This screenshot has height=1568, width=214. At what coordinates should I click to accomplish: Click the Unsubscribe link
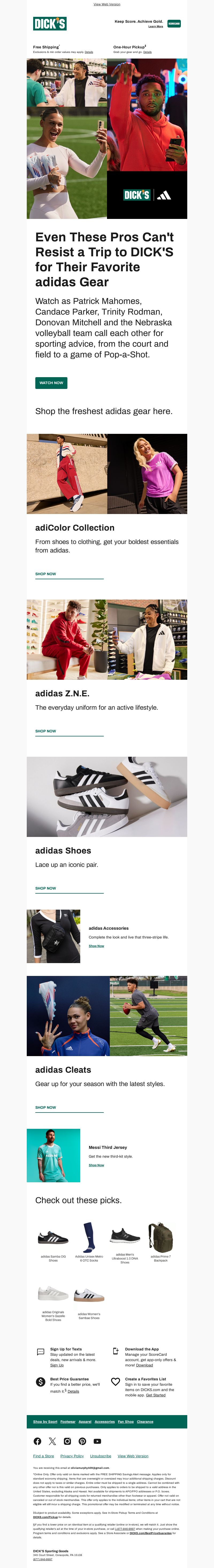pyautogui.click(x=101, y=1456)
